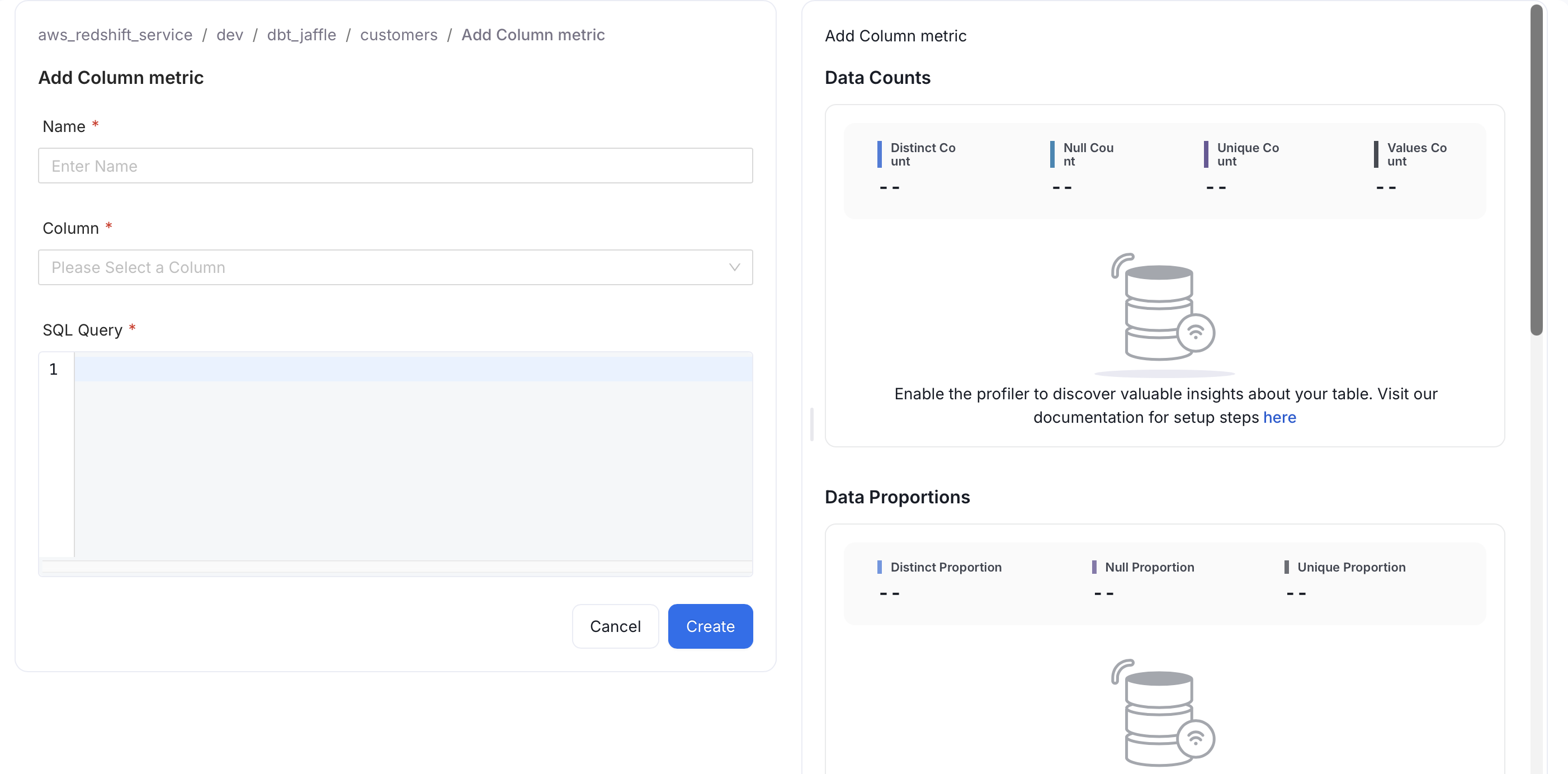Click the Values Count dark color marker
The image size is (1568, 774).
coord(1376,155)
